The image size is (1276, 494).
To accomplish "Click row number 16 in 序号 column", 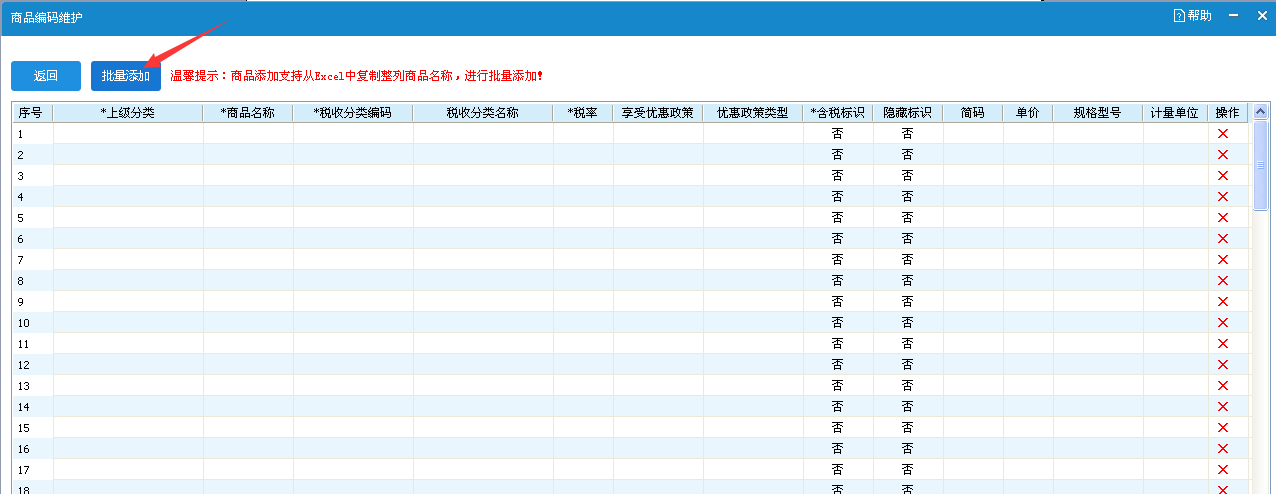I will pyautogui.click(x=32, y=449).
